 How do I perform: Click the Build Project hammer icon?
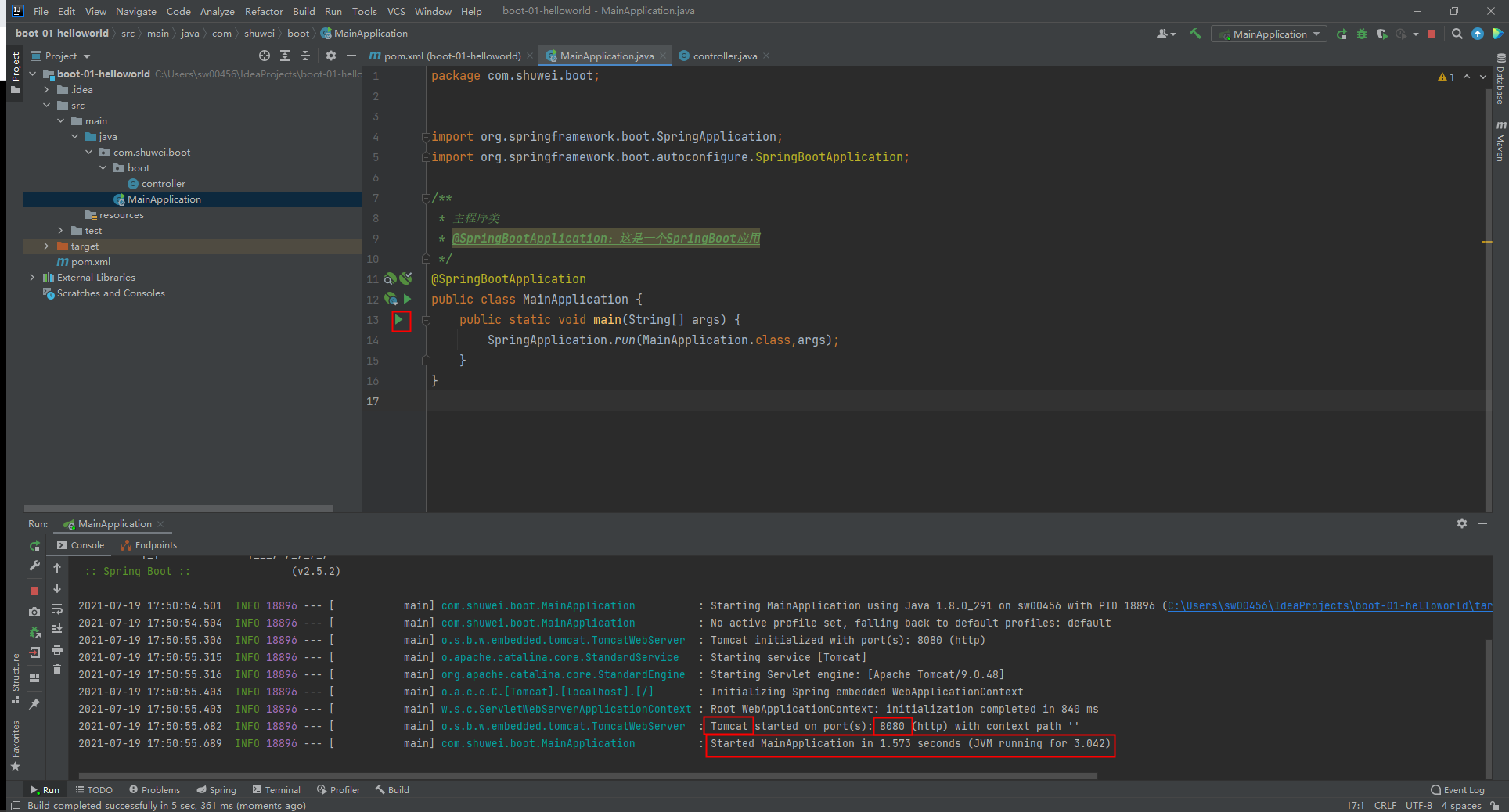[1195, 34]
